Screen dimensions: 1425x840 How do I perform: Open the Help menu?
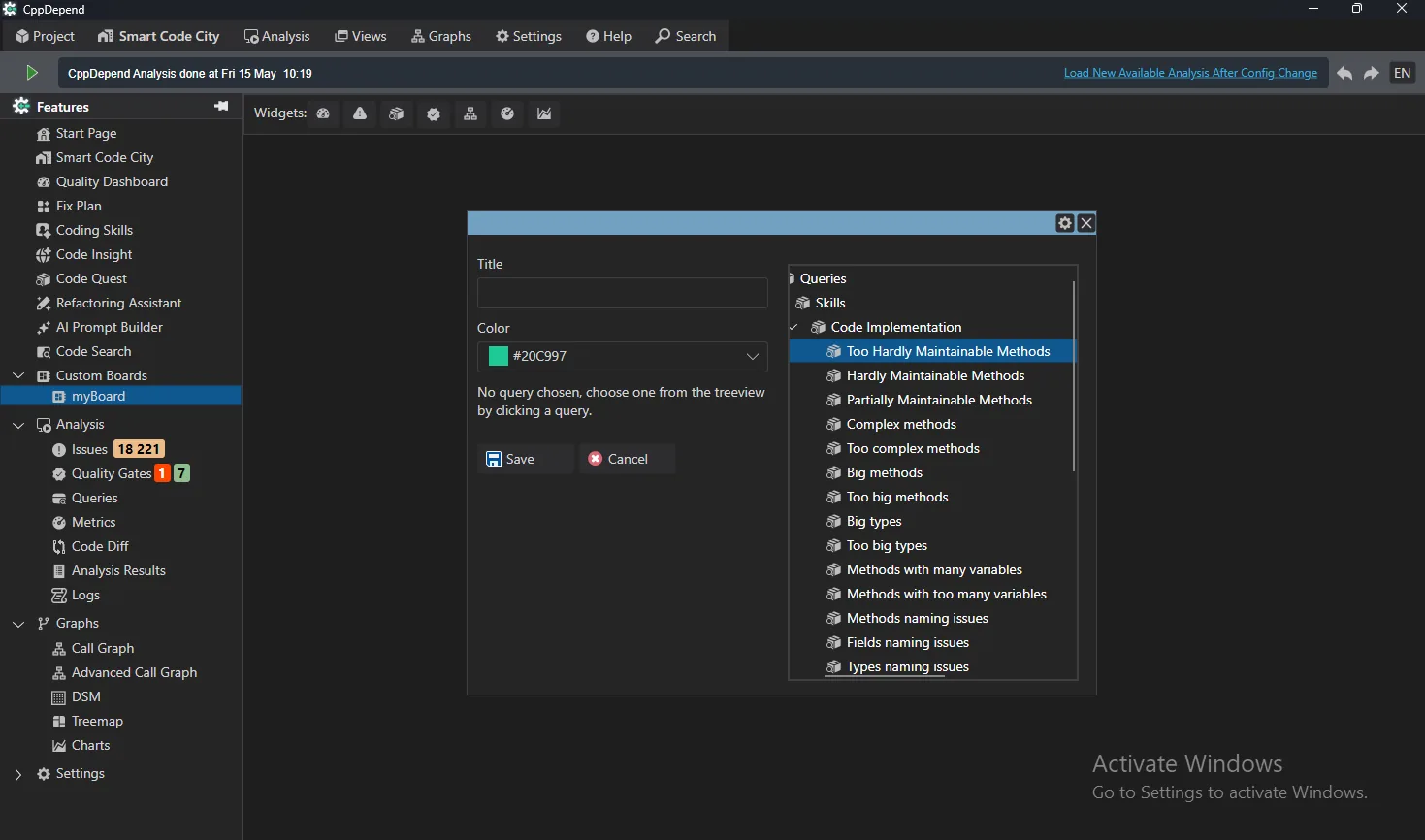click(609, 36)
